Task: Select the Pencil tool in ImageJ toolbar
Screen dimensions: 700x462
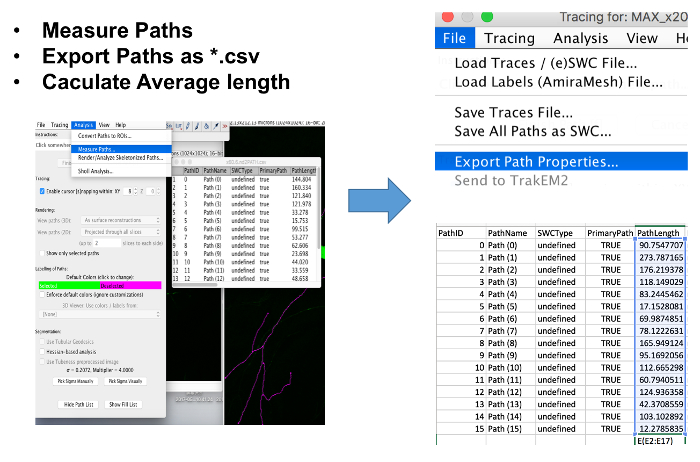Action: pos(188,126)
